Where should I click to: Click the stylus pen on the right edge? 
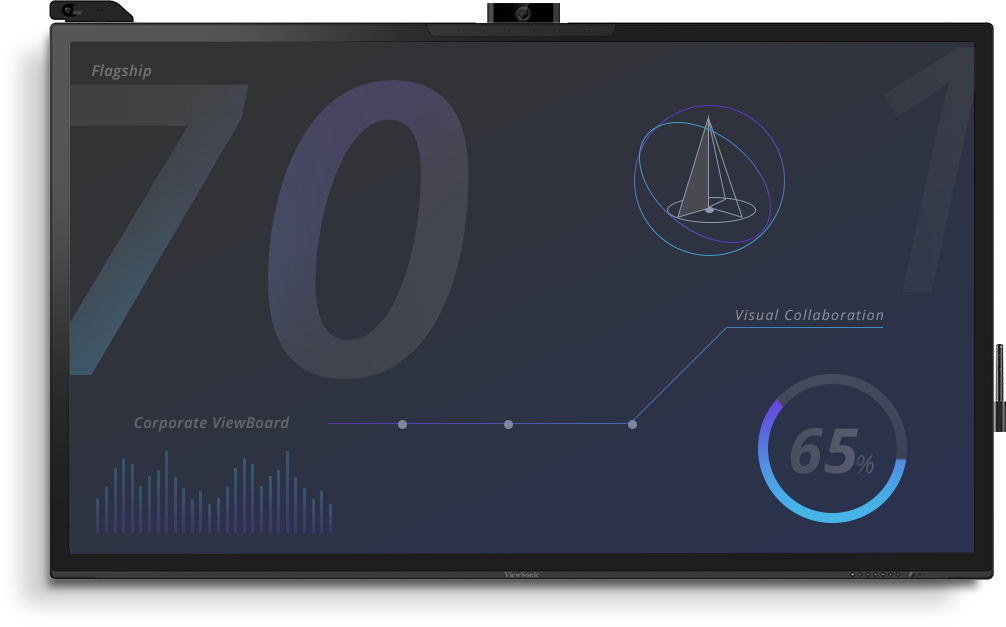(999, 387)
